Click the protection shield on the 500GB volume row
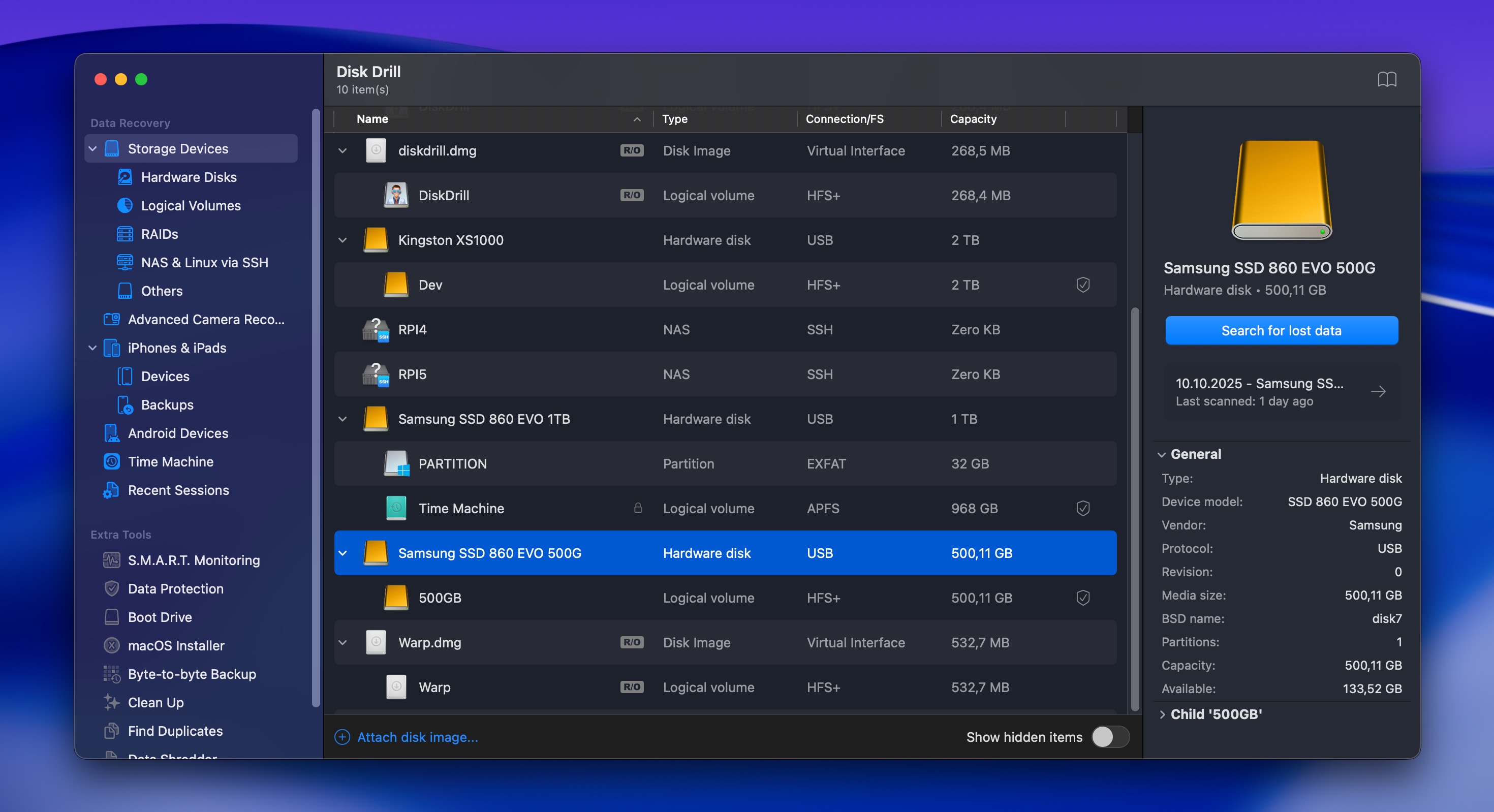Image resolution: width=1494 pixels, height=812 pixels. pyautogui.click(x=1082, y=598)
